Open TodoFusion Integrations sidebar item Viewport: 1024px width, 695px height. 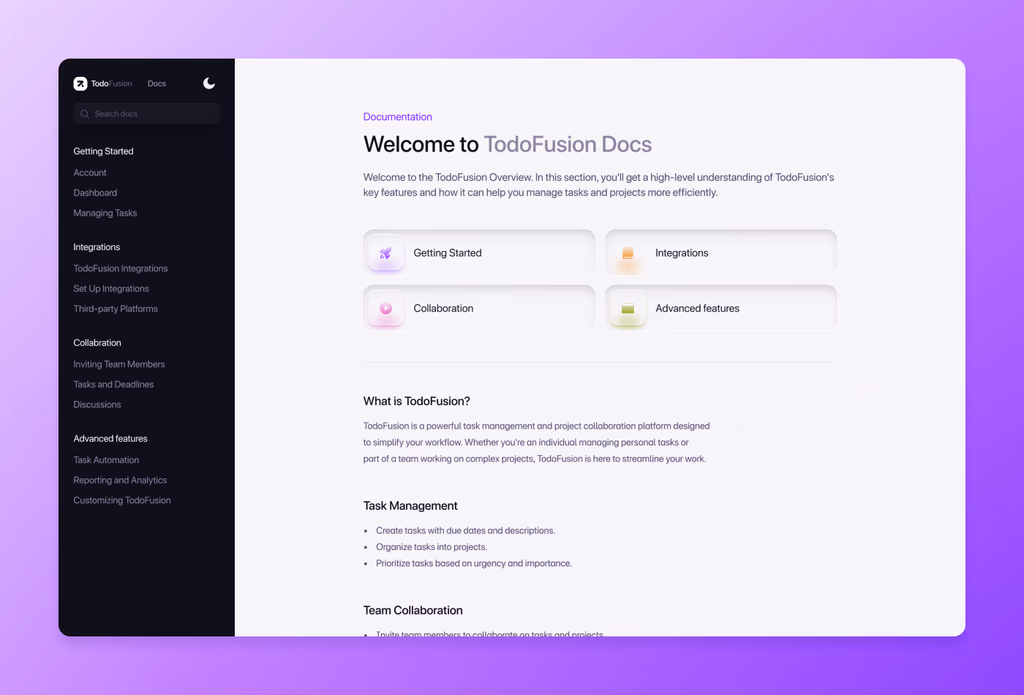[x=120, y=269]
